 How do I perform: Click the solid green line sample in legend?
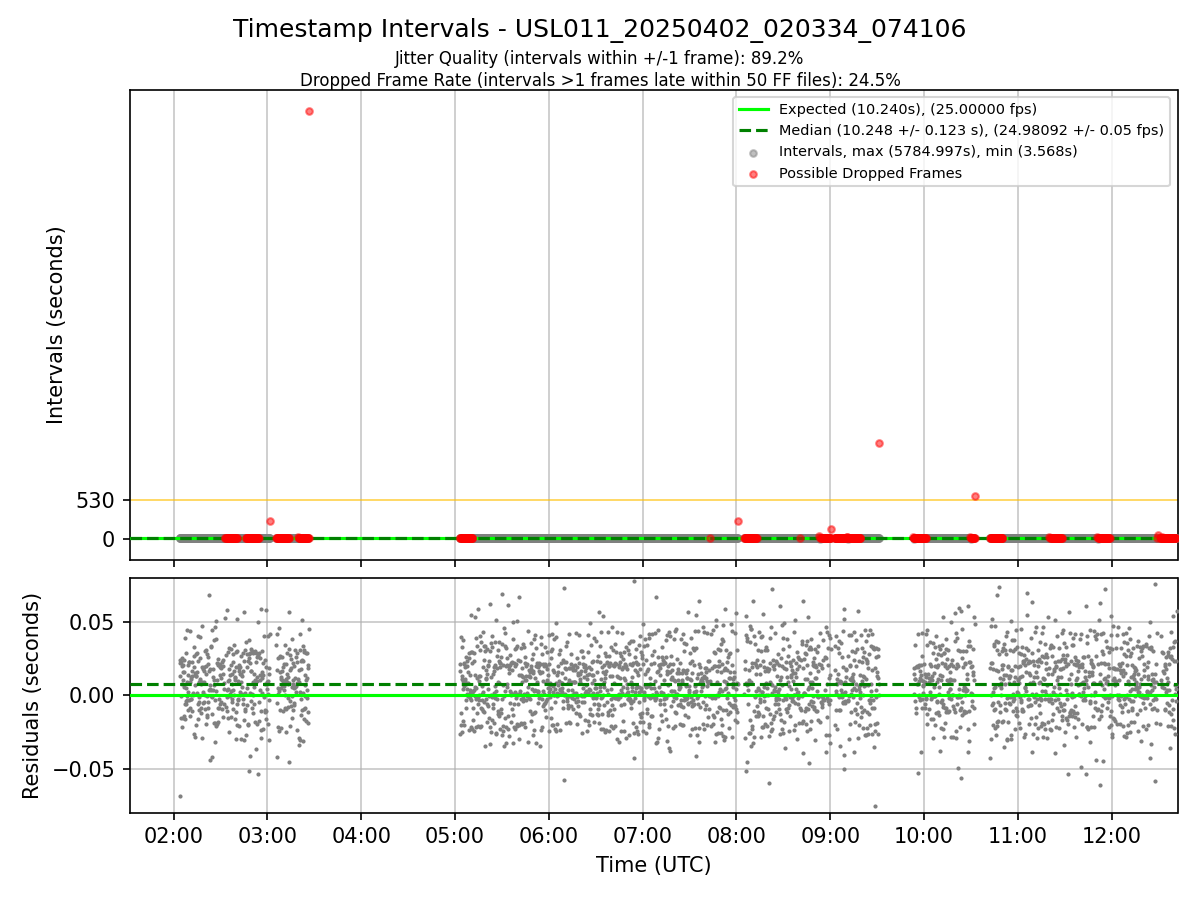tap(753, 110)
